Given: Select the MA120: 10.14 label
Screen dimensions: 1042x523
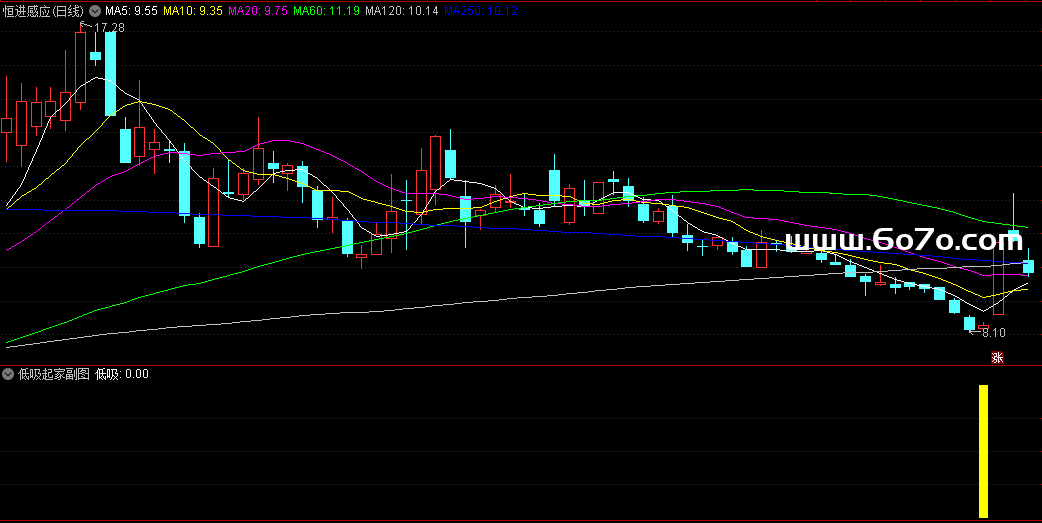Looking at the screenshot, I should point(402,11).
